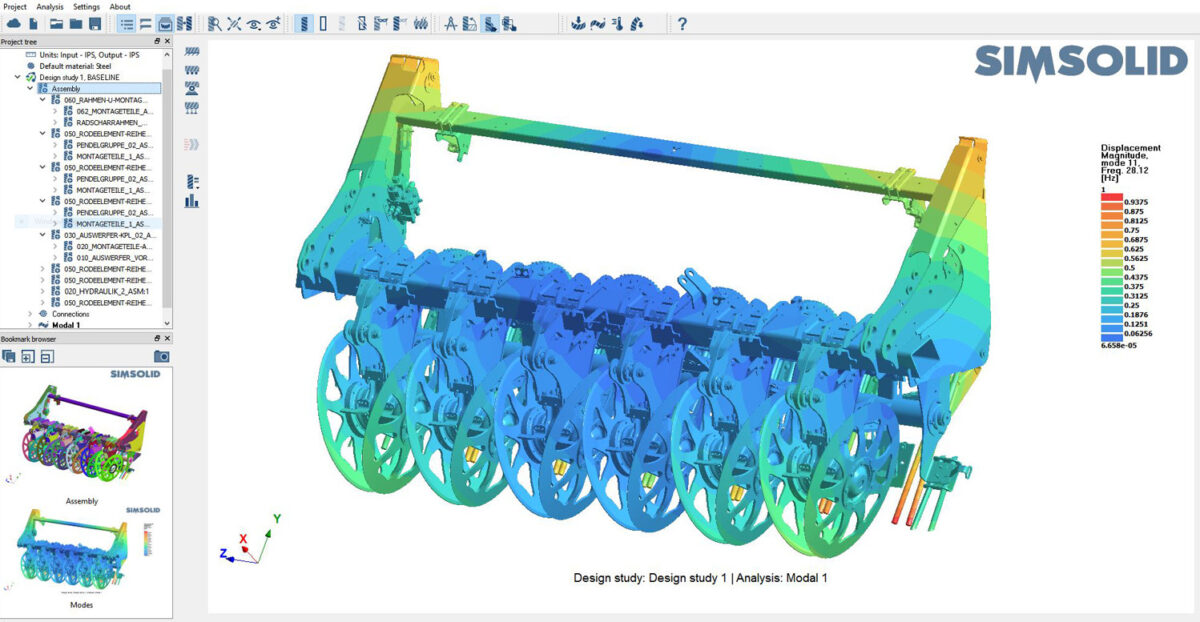Screen dimensions: 1200x622
Task: Open the help question mark icon
Action: (x=682, y=23)
